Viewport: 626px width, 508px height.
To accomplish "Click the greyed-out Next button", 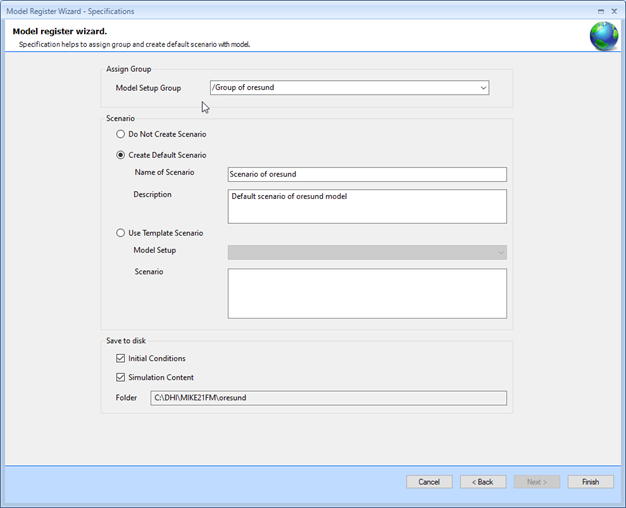I will [x=537, y=482].
